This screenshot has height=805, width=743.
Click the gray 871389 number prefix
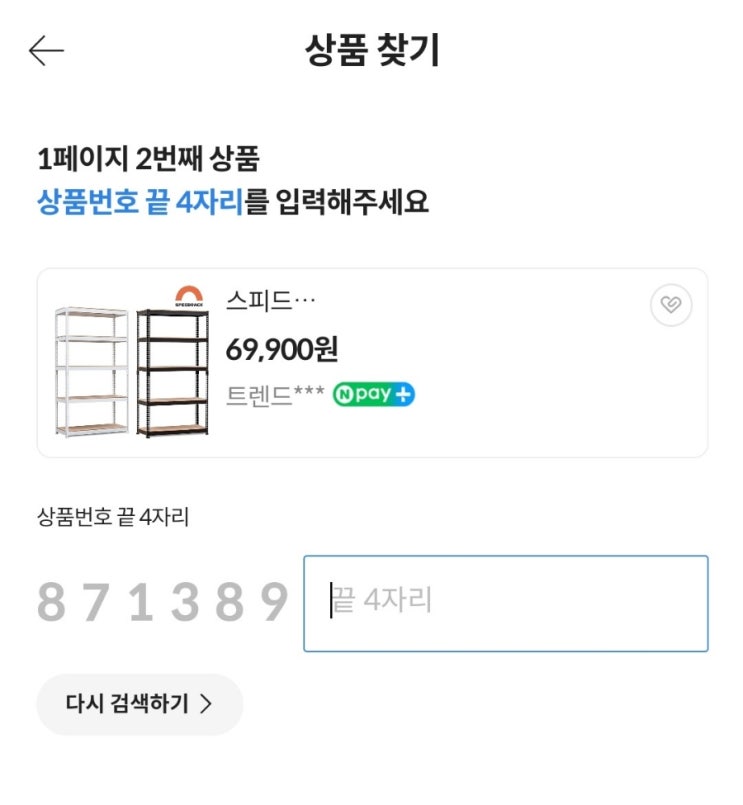pos(163,603)
